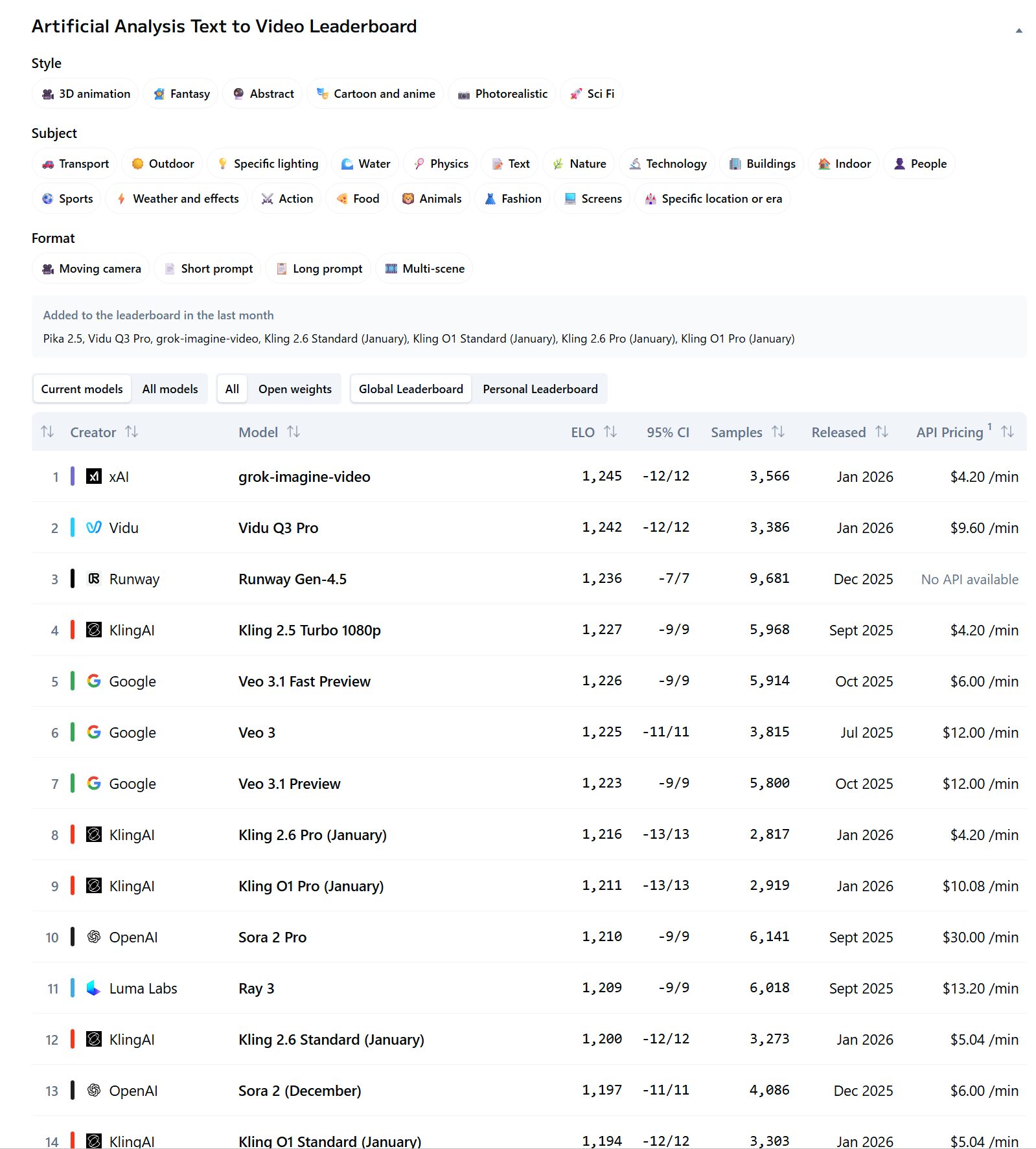Enable the Specific lighting subject filter

point(267,164)
